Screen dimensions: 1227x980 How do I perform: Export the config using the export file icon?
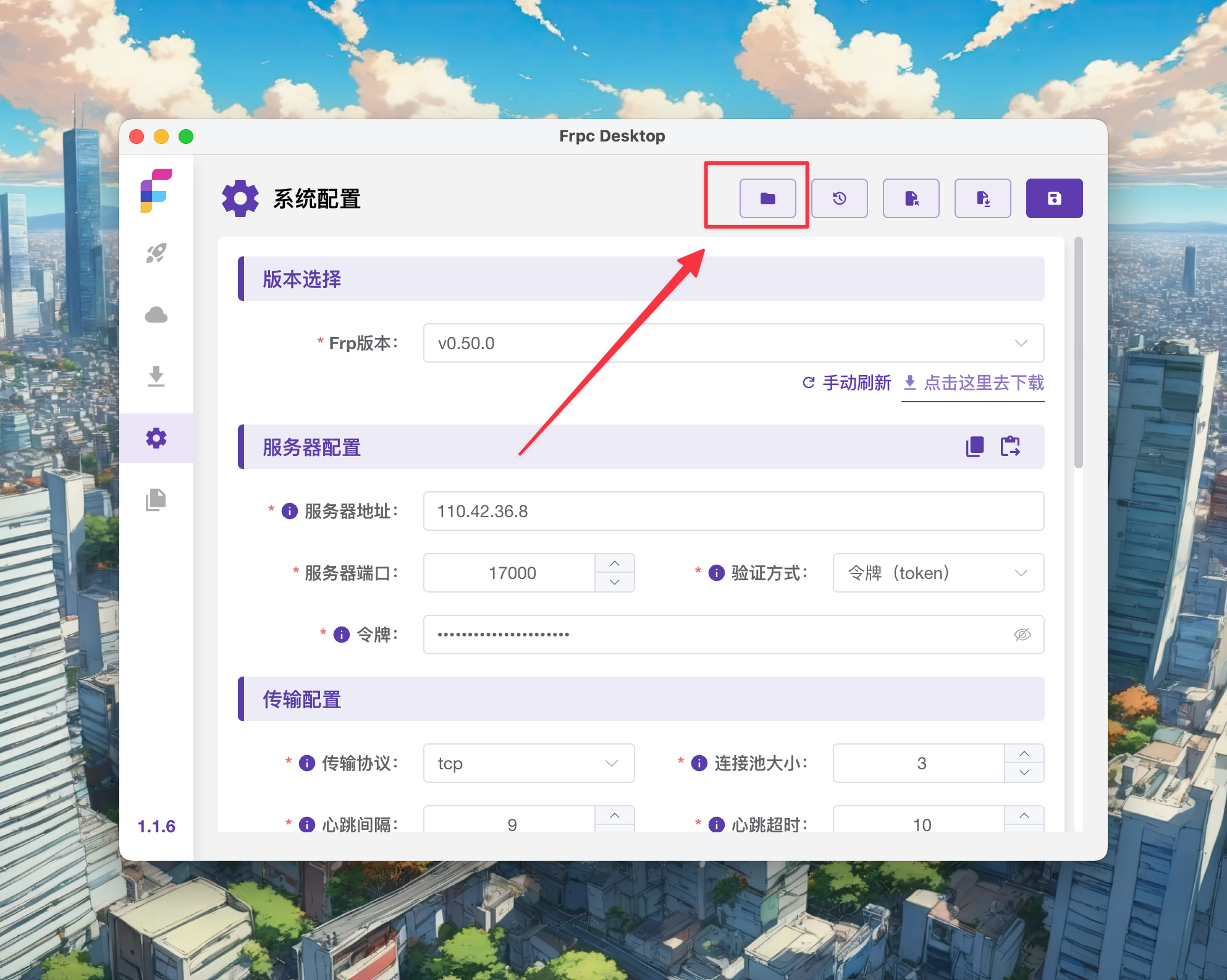coord(982,198)
